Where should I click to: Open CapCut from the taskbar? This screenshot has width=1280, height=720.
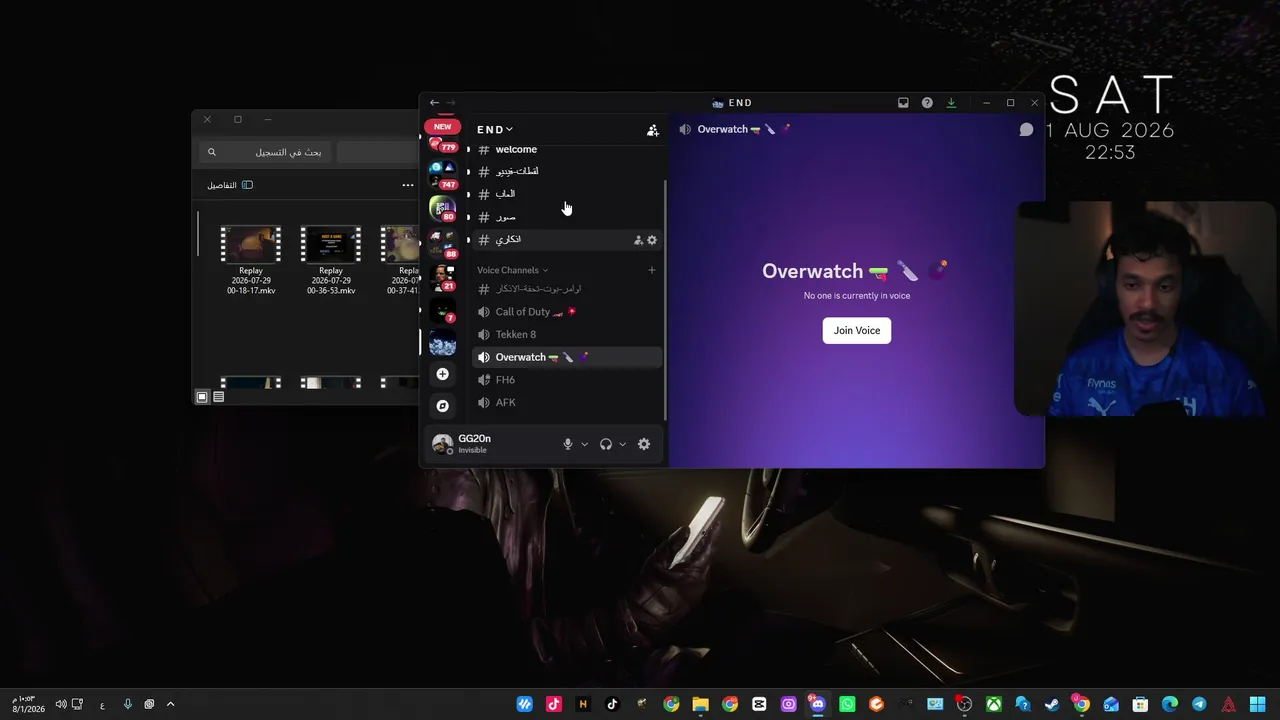[x=759, y=704]
